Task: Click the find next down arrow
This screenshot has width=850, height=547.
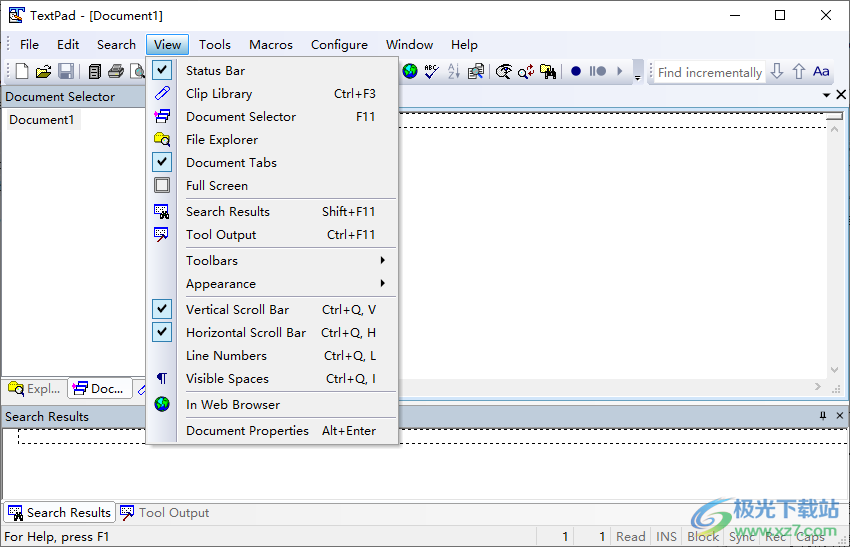Action: pyautogui.click(x=777, y=71)
